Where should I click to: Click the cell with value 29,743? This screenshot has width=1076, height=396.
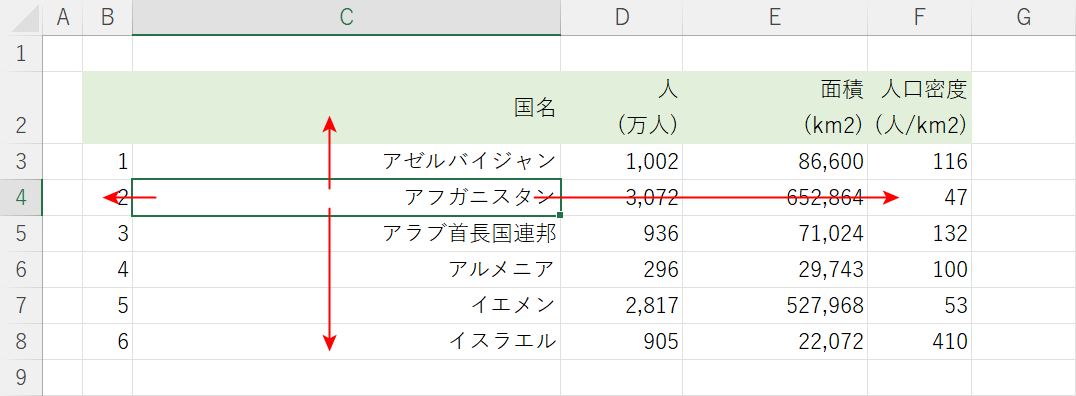click(x=775, y=270)
